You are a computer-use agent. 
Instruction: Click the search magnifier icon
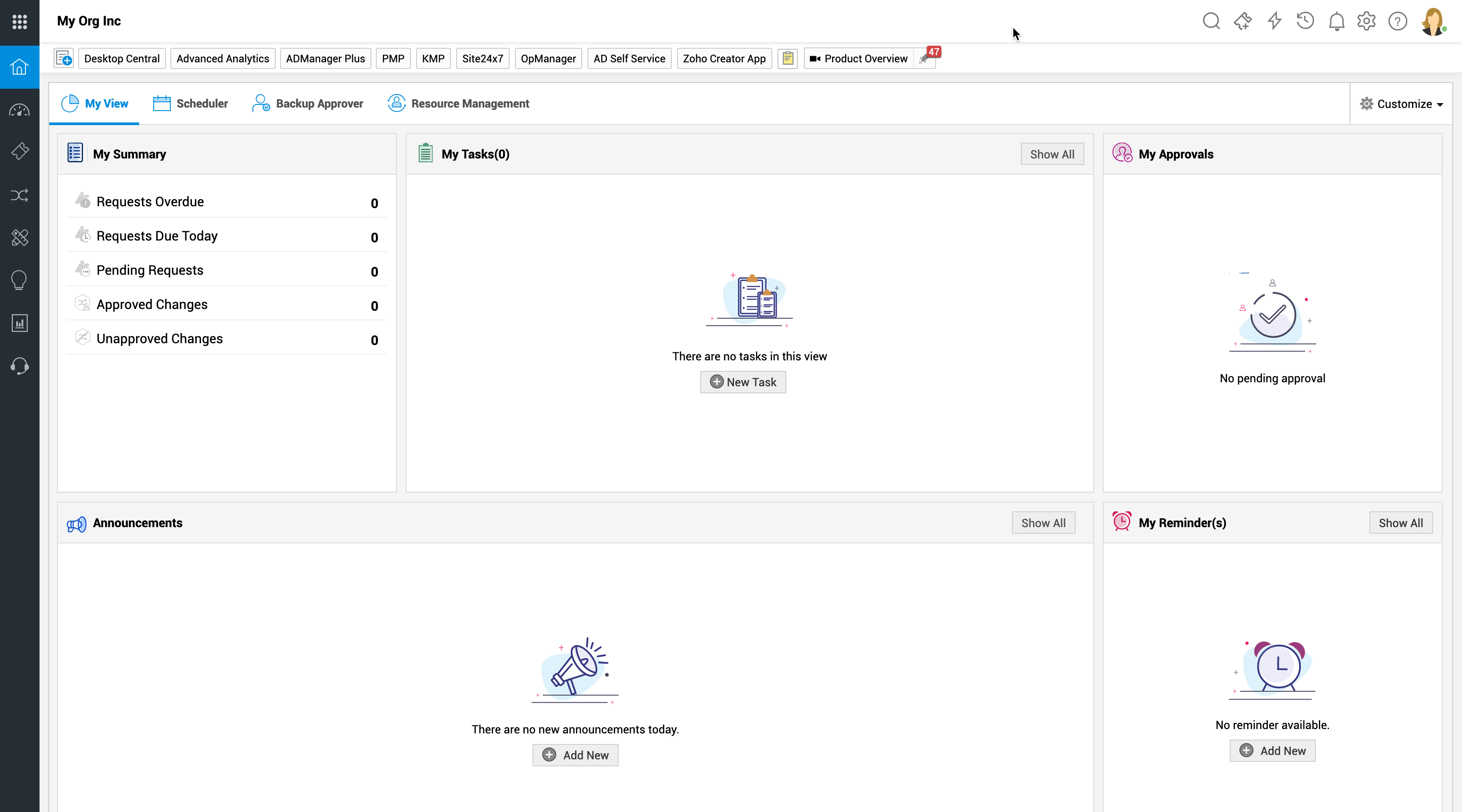coord(1210,22)
